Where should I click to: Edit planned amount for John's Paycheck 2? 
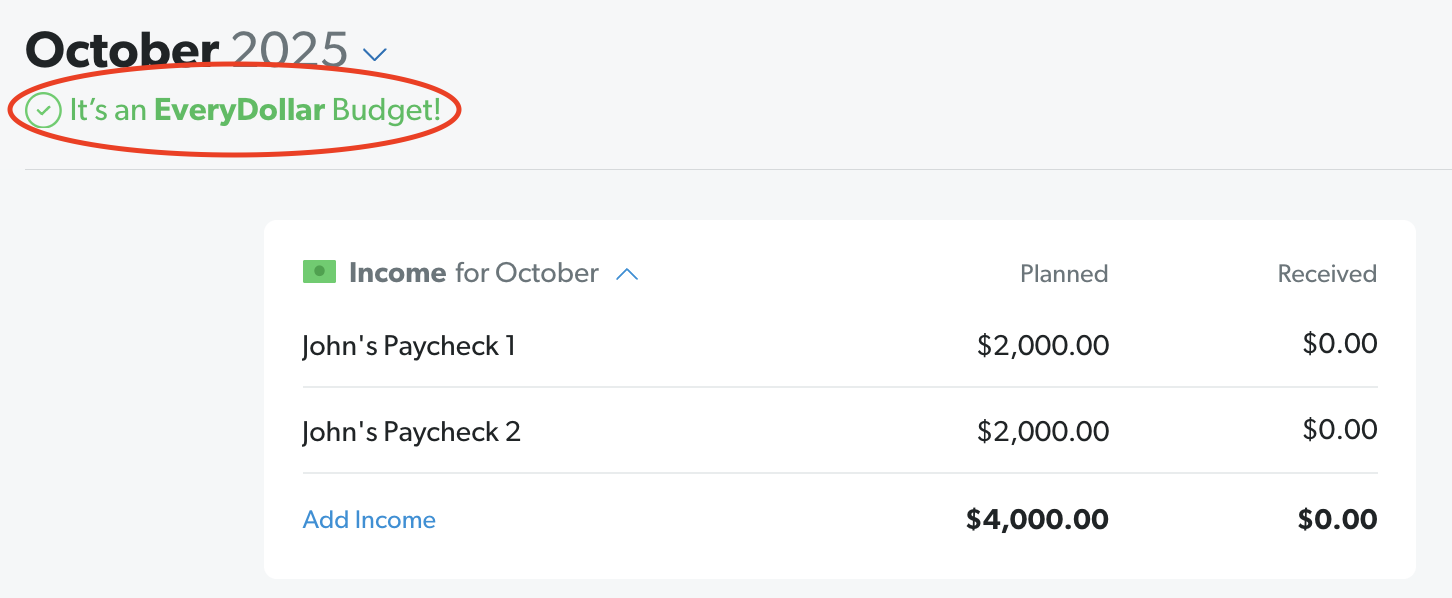[x=1044, y=430]
